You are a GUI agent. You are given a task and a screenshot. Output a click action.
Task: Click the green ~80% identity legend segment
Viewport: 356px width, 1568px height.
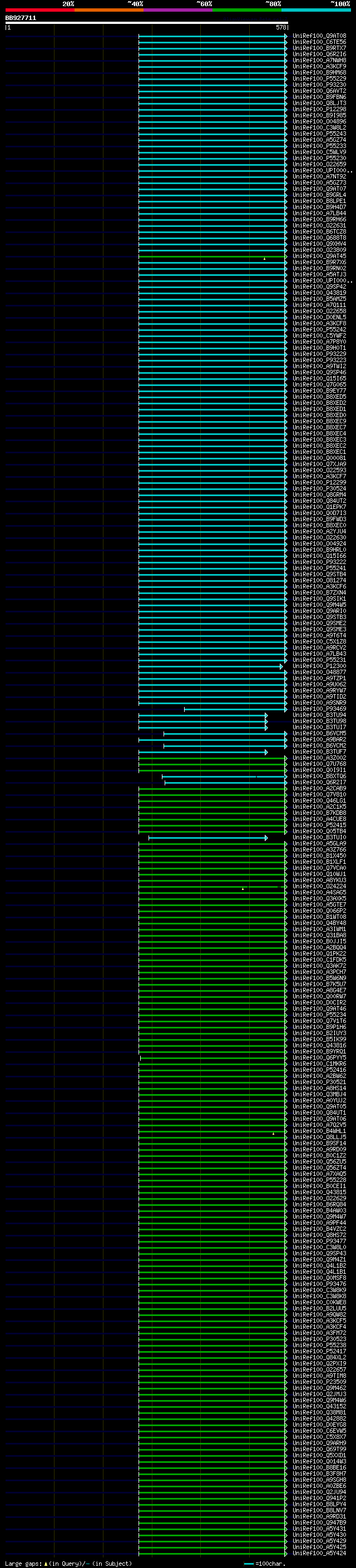coord(247,10)
